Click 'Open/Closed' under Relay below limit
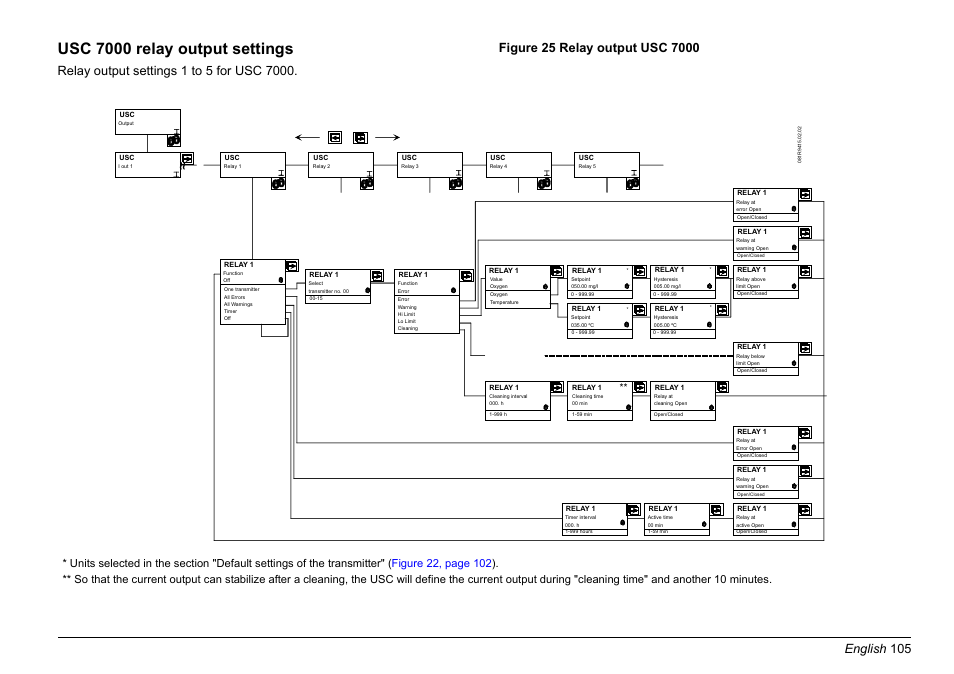This screenshot has height=674, width=954. 752,370
